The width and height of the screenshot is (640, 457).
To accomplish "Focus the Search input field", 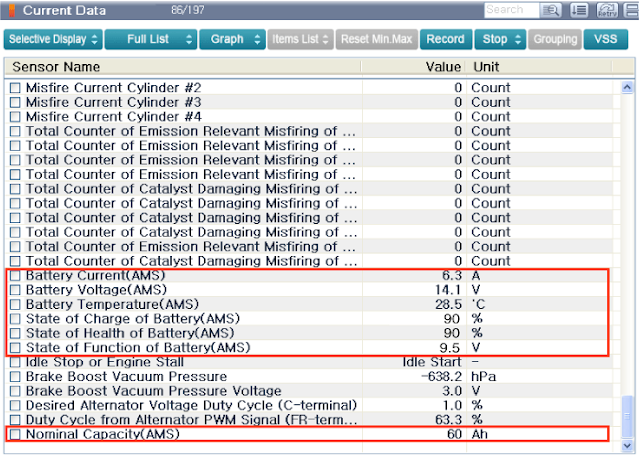I will pos(512,10).
